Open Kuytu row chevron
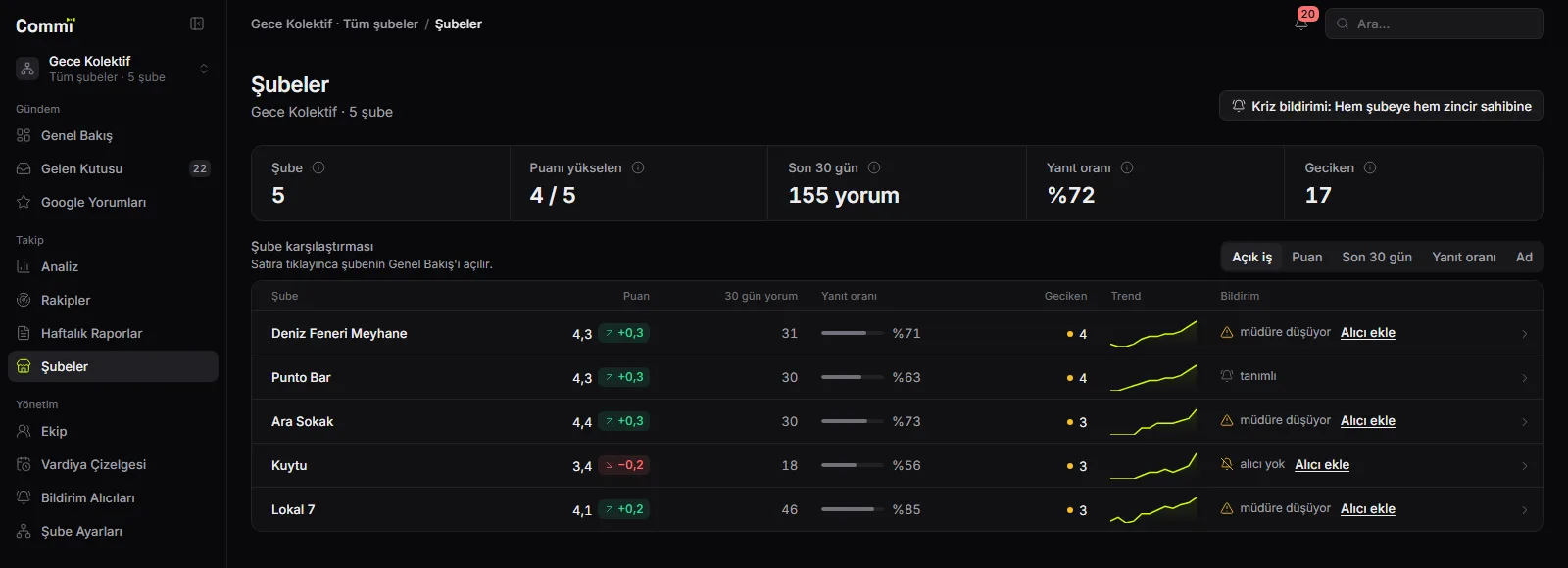The height and width of the screenshot is (568, 1568). [x=1524, y=466]
